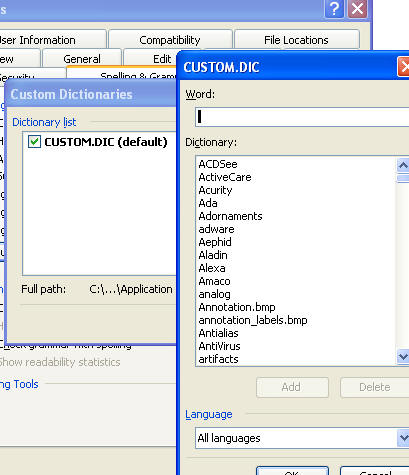Select ActiveCare in the dictionary list

225,177
